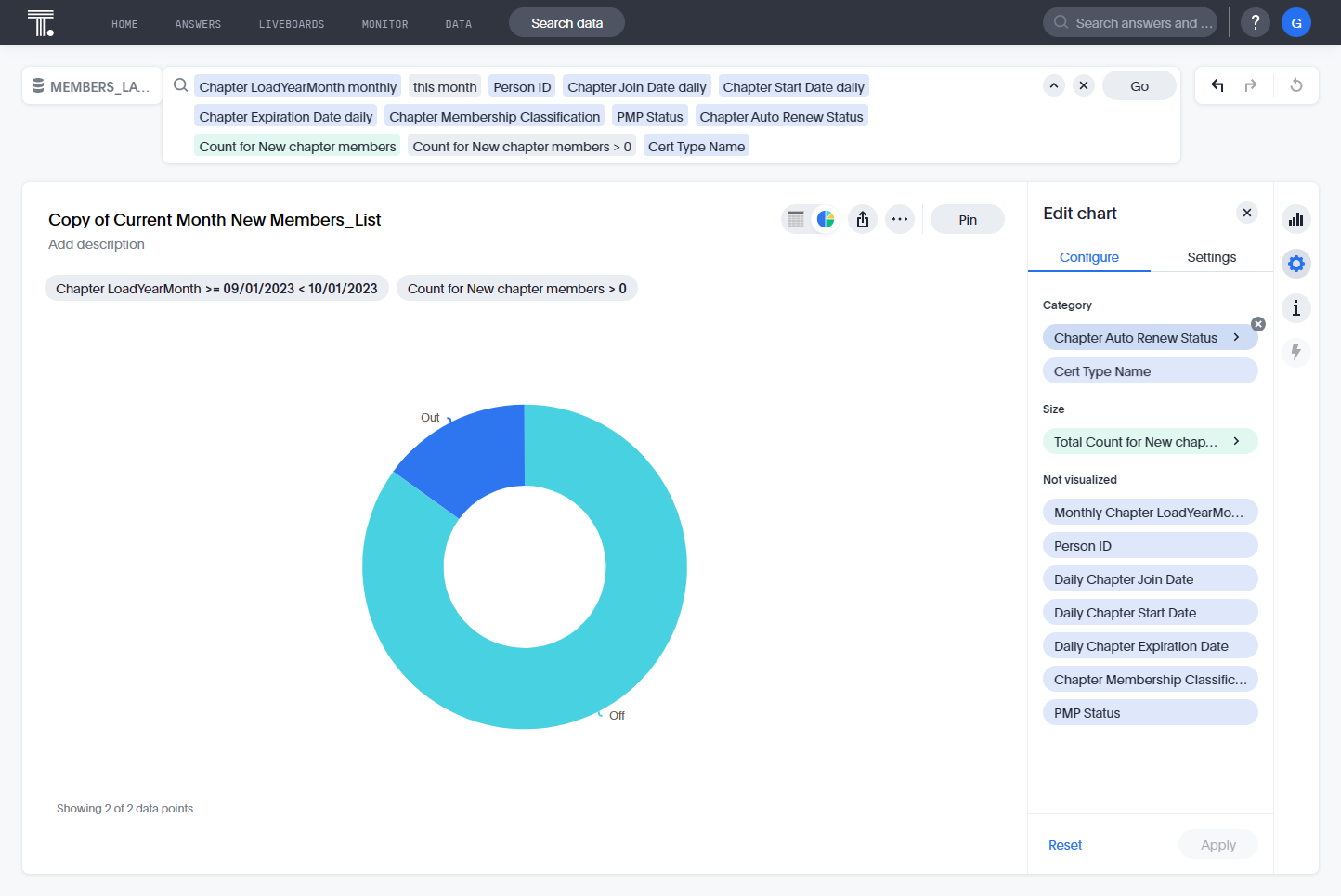The width and height of the screenshot is (1341, 896).
Task: Expand Chapter Auto Renew Status chip options
Action: 1236,337
